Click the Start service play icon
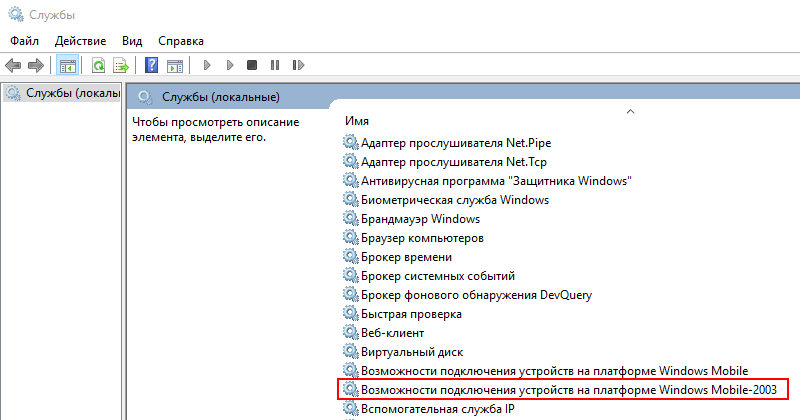The width and height of the screenshot is (800, 420). click(207, 65)
